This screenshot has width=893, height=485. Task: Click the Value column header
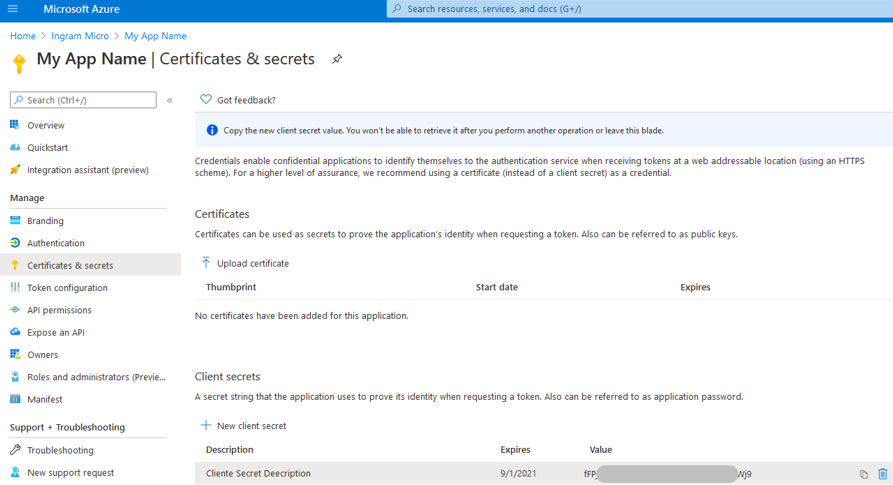(x=601, y=450)
